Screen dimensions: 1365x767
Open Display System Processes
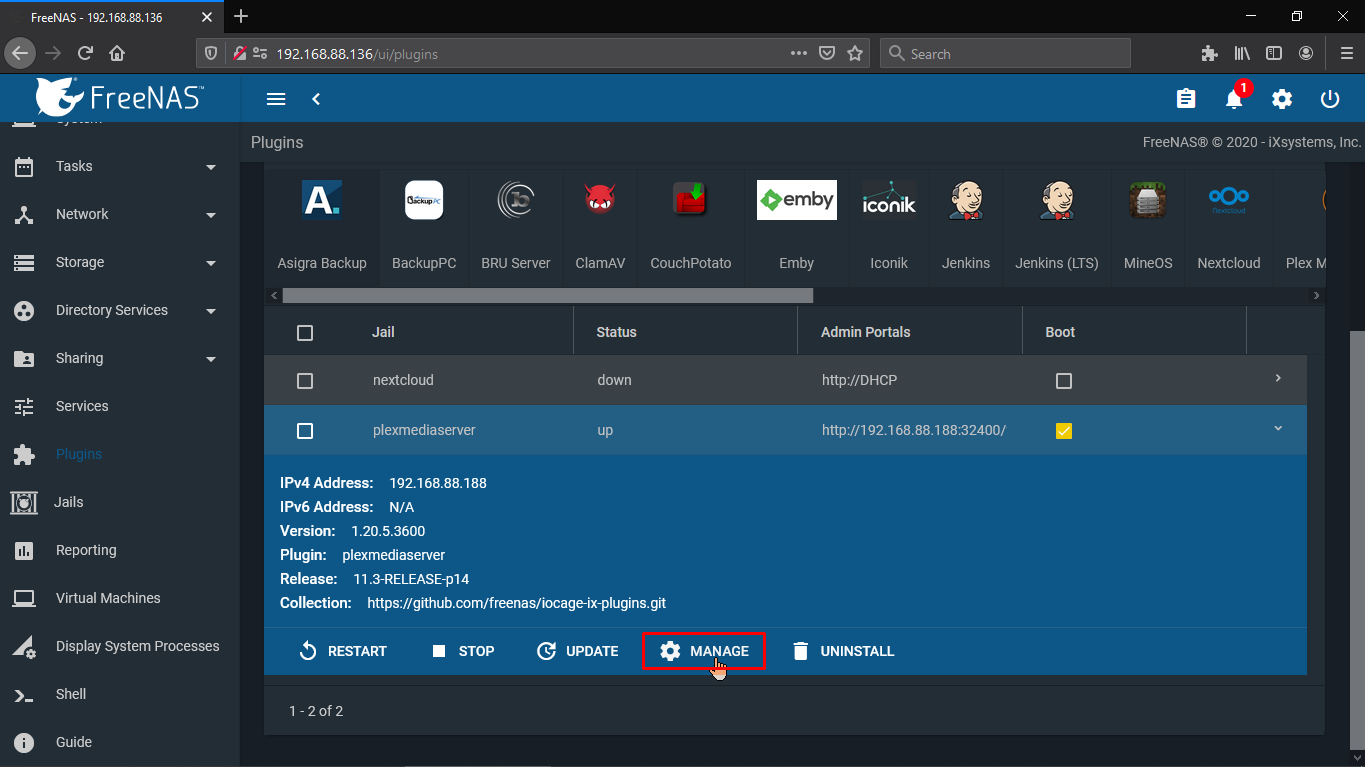pyautogui.click(x=120, y=646)
